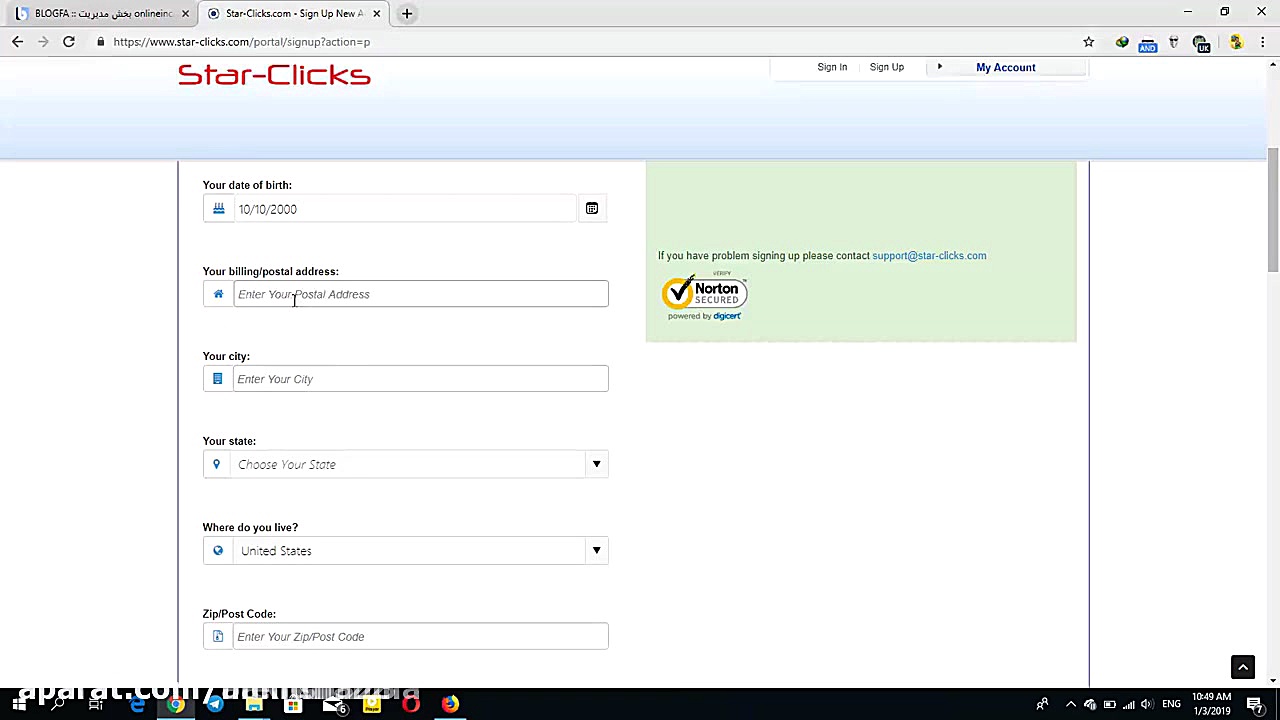Open Task View on the taskbar
This screenshot has width=1280, height=720.
click(x=96, y=704)
